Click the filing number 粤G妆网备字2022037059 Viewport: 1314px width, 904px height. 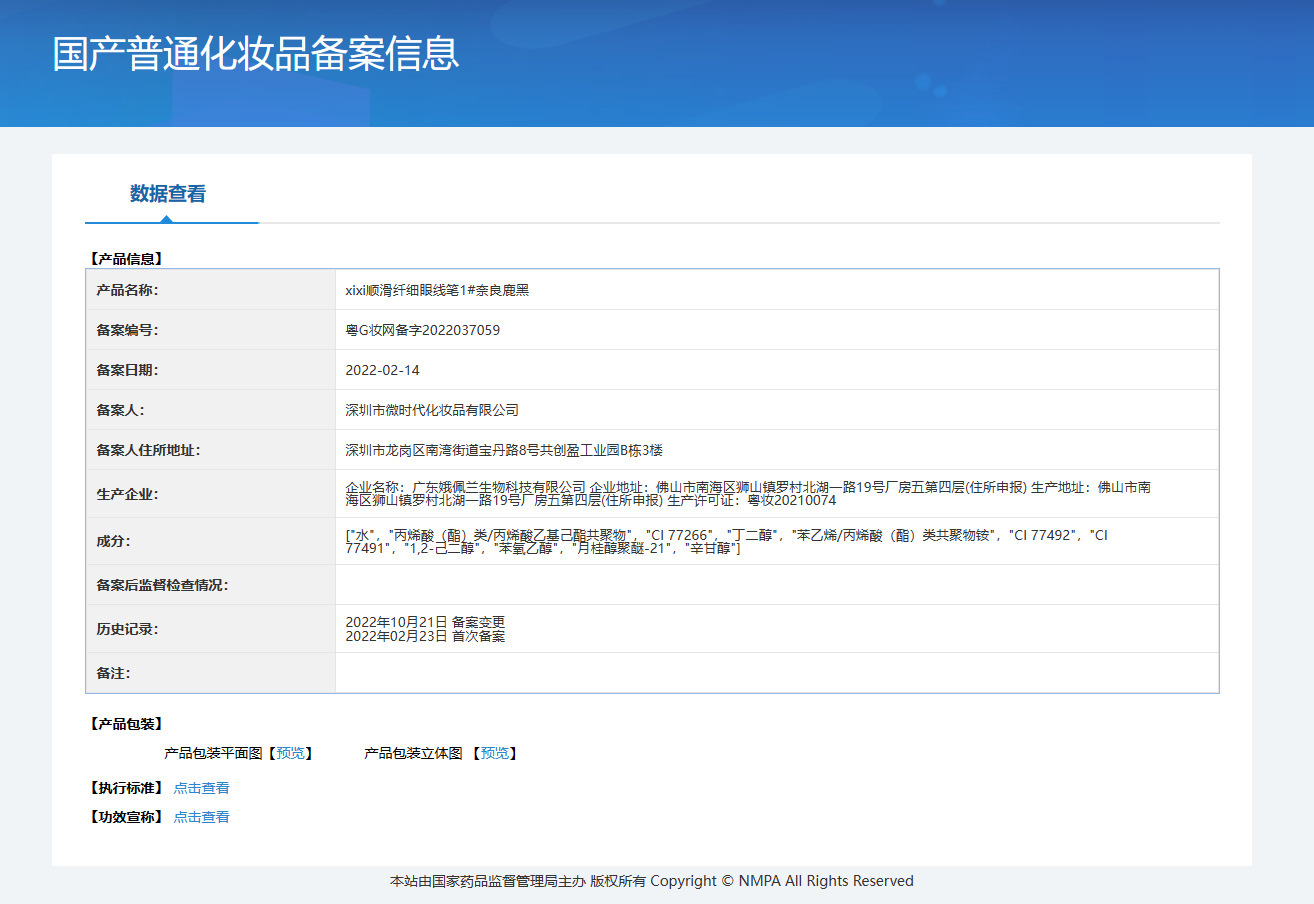pyautogui.click(x=422, y=330)
